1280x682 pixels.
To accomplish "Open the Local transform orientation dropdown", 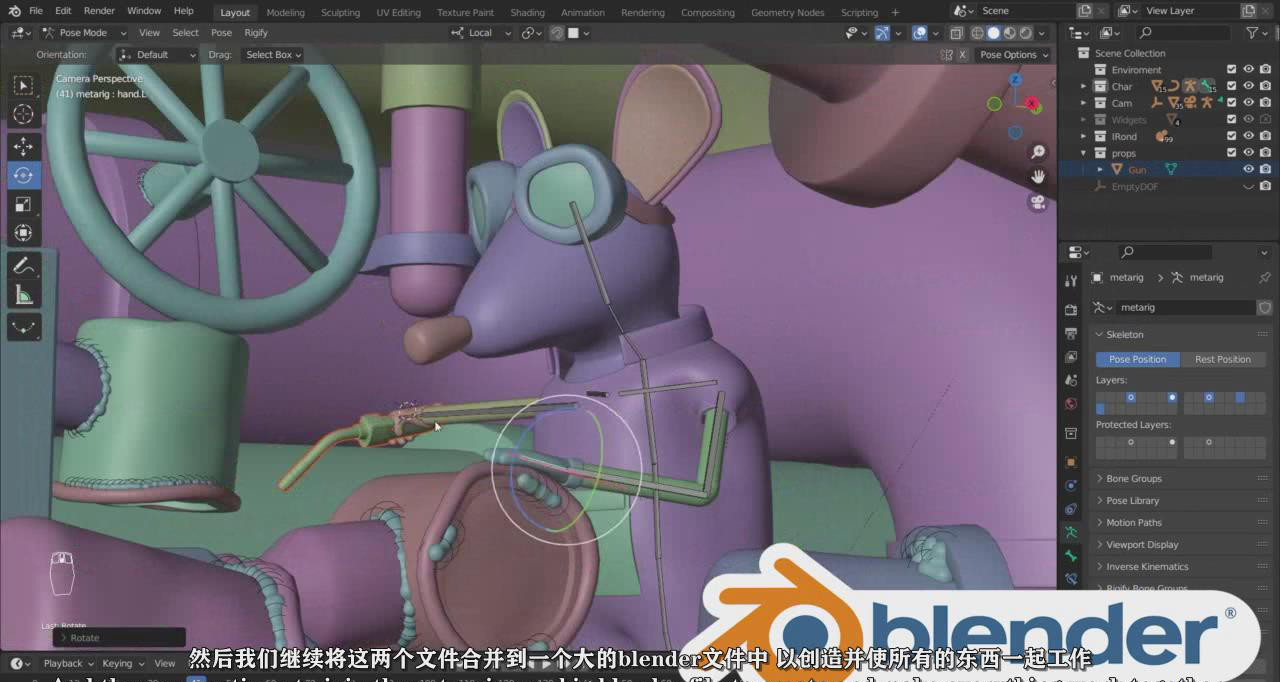I will tap(482, 33).
